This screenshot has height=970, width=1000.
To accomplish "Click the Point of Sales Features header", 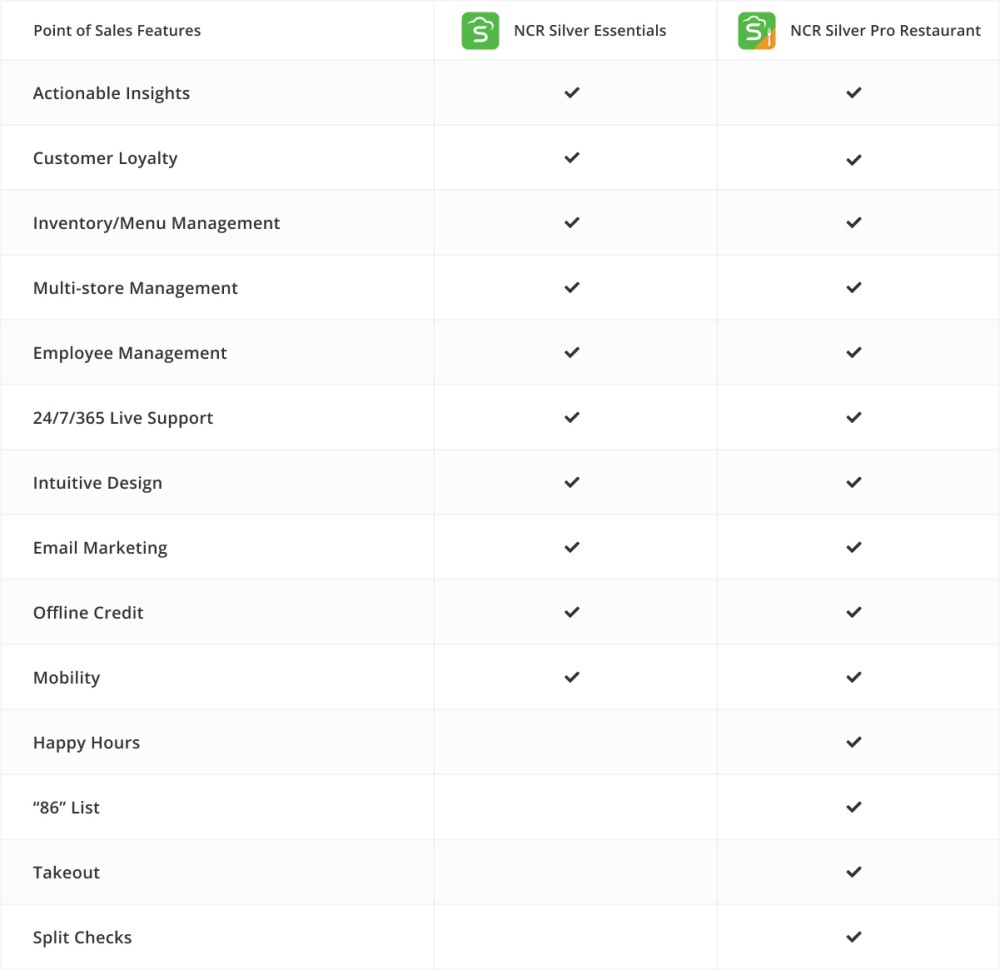I will point(117,31).
